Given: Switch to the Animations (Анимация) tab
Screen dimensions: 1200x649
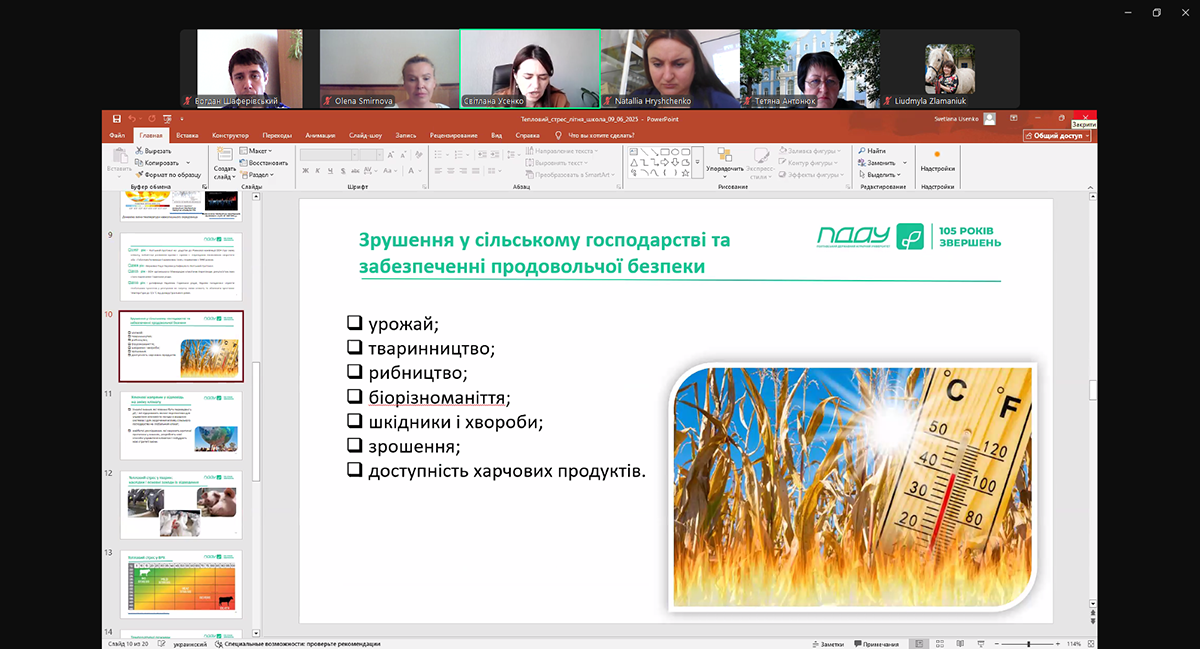Looking at the screenshot, I should coord(321,135).
